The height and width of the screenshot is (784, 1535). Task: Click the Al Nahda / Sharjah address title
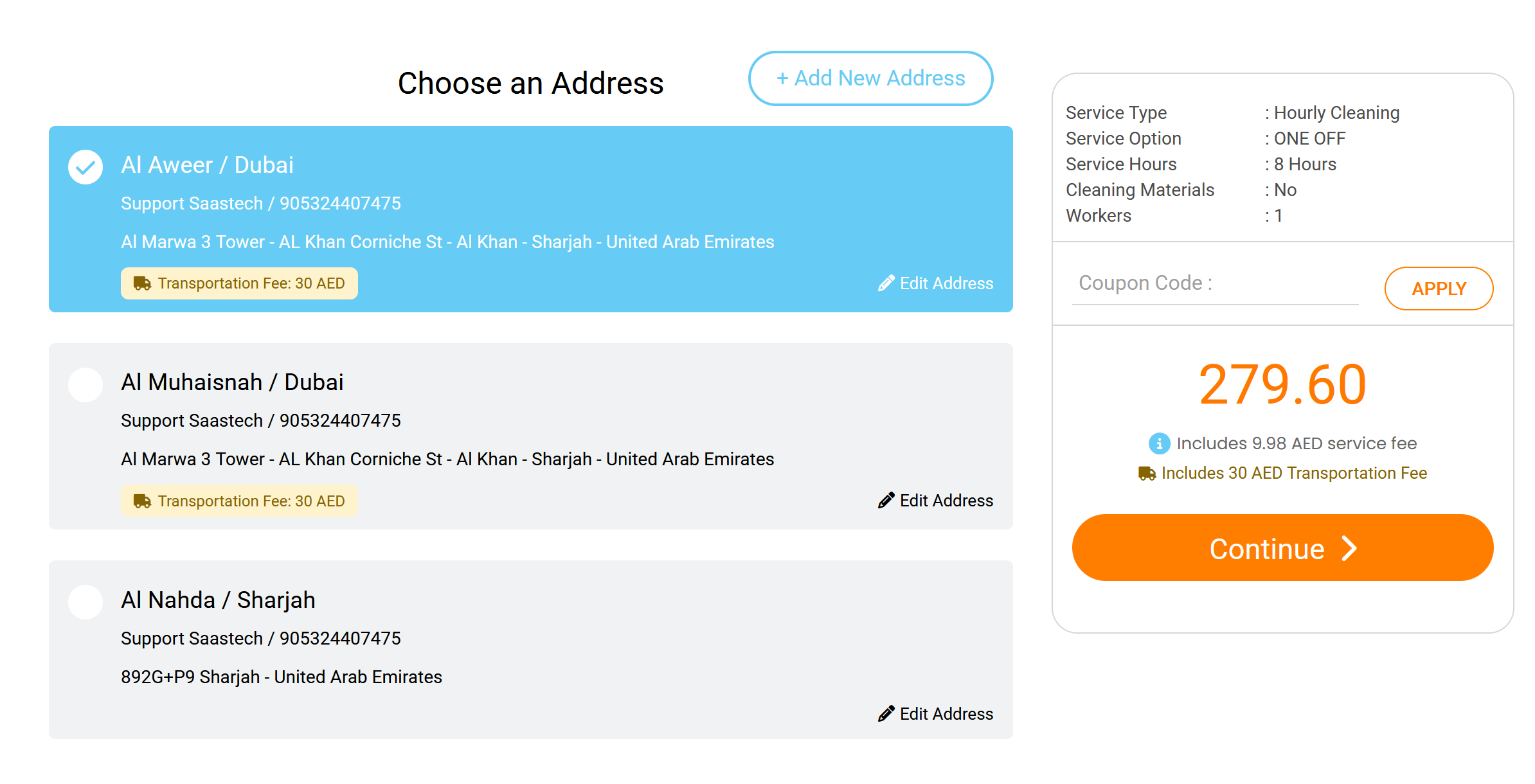(218, 600)
